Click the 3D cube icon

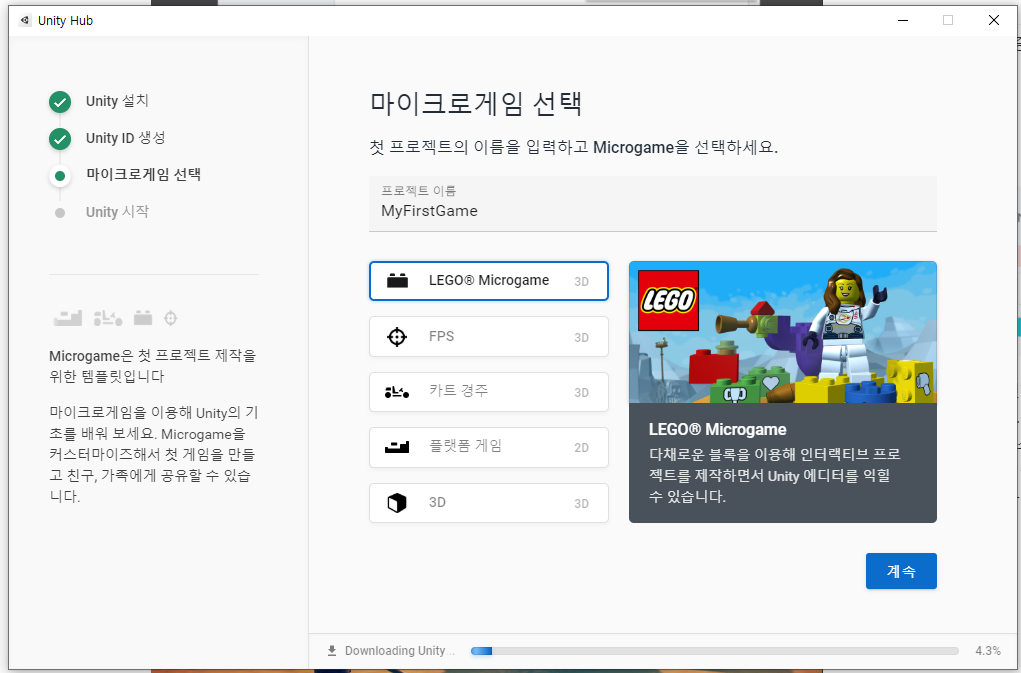[397, 503]
